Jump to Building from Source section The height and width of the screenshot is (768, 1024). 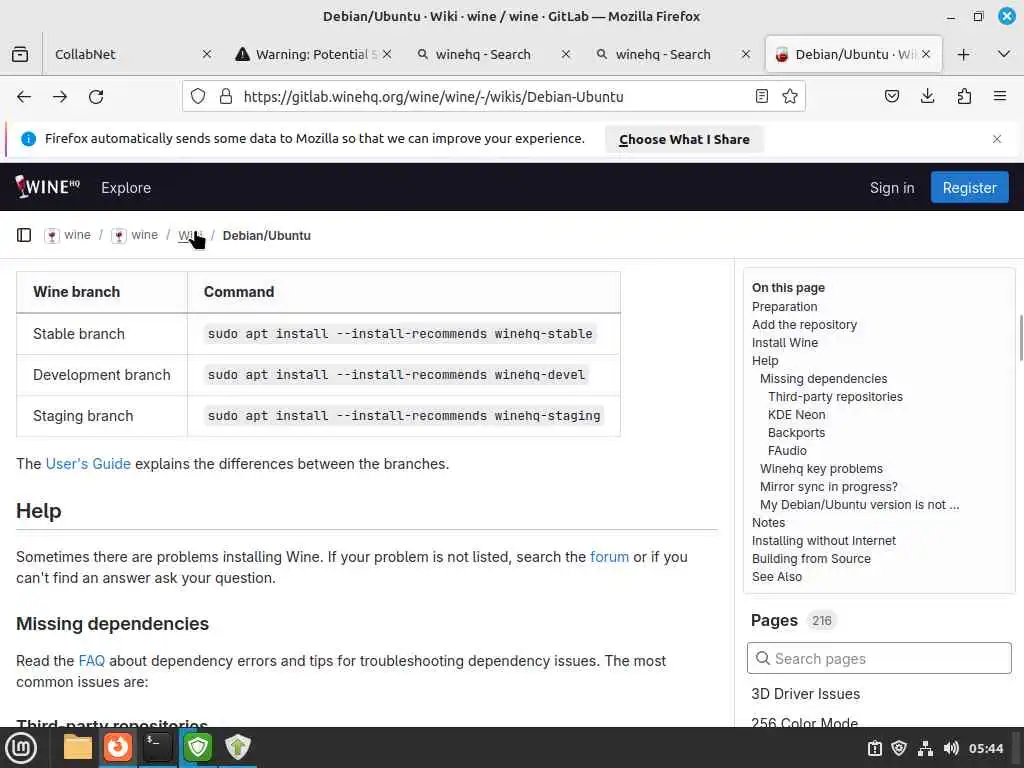coord(811,558)
